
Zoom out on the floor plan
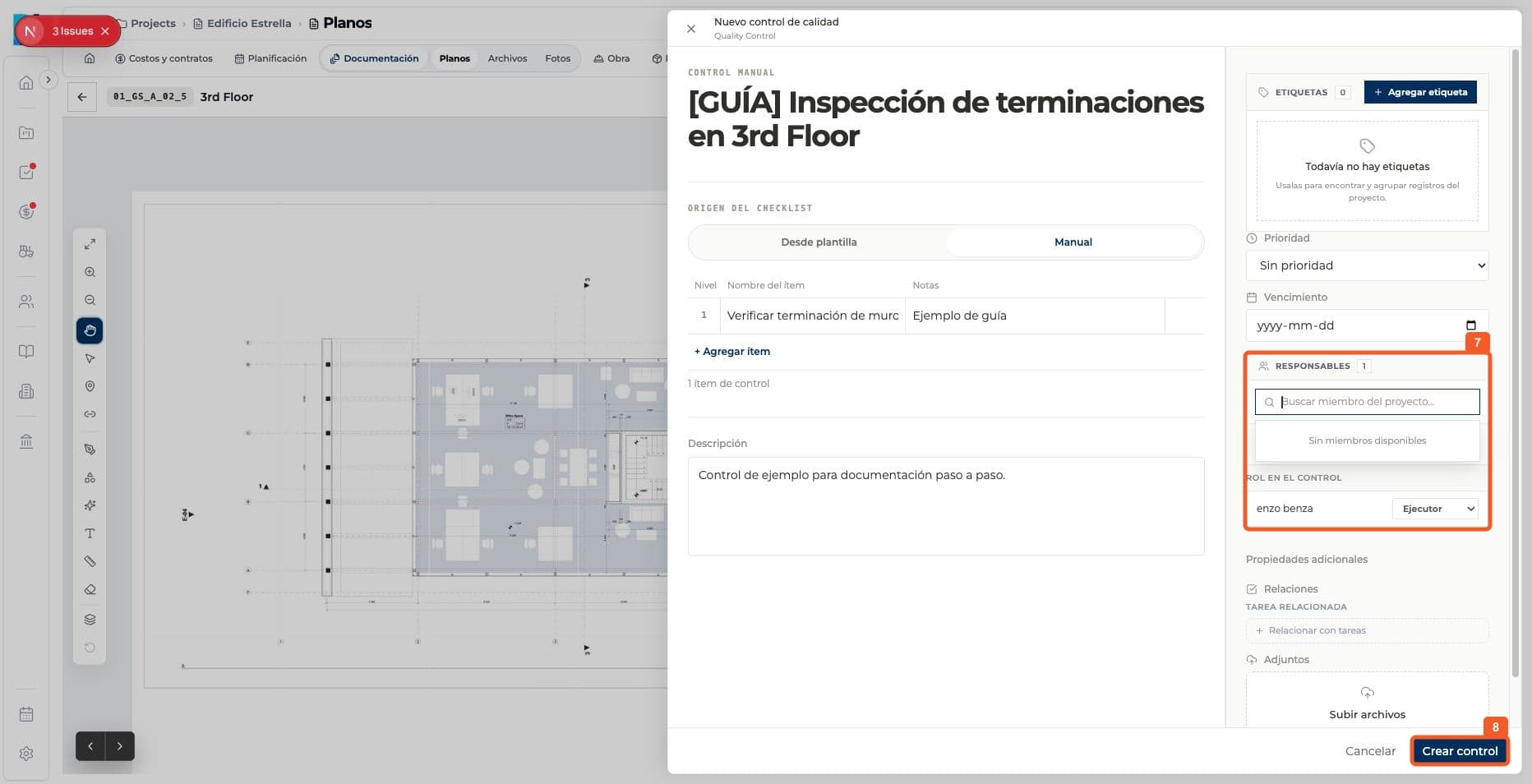tap(90, 300)
